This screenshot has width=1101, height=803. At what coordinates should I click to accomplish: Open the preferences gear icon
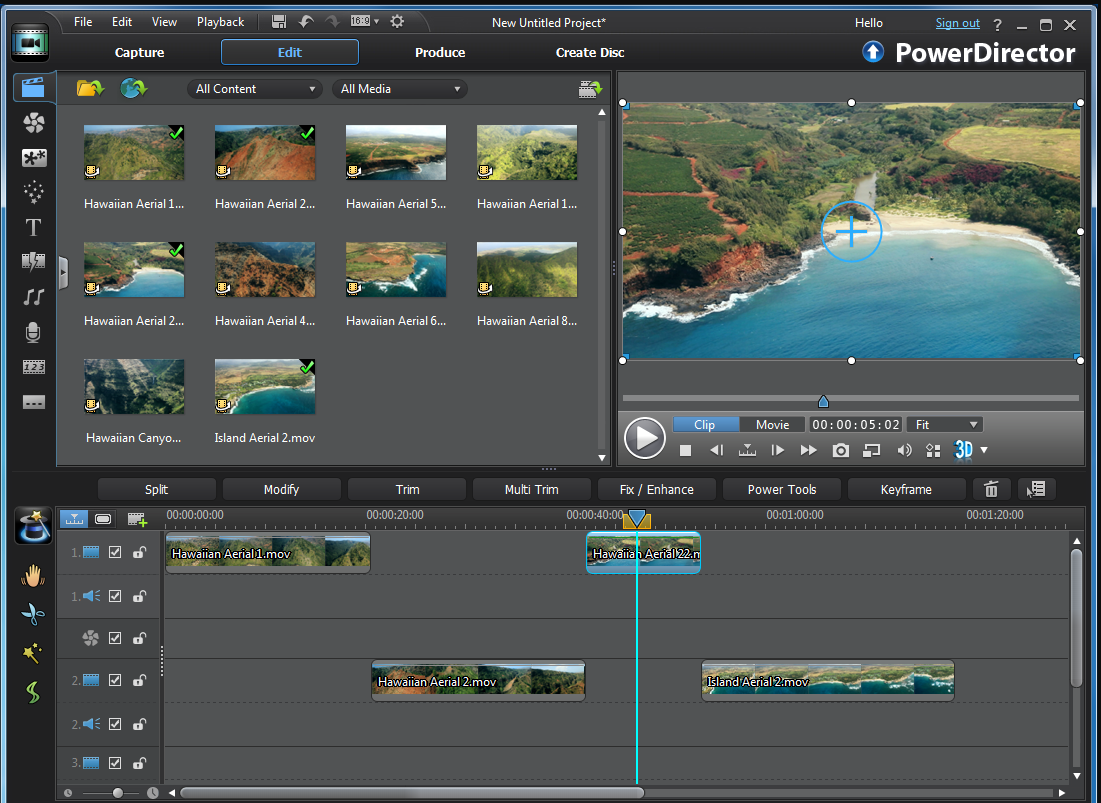pyautogui.click(x=397, y=22)
